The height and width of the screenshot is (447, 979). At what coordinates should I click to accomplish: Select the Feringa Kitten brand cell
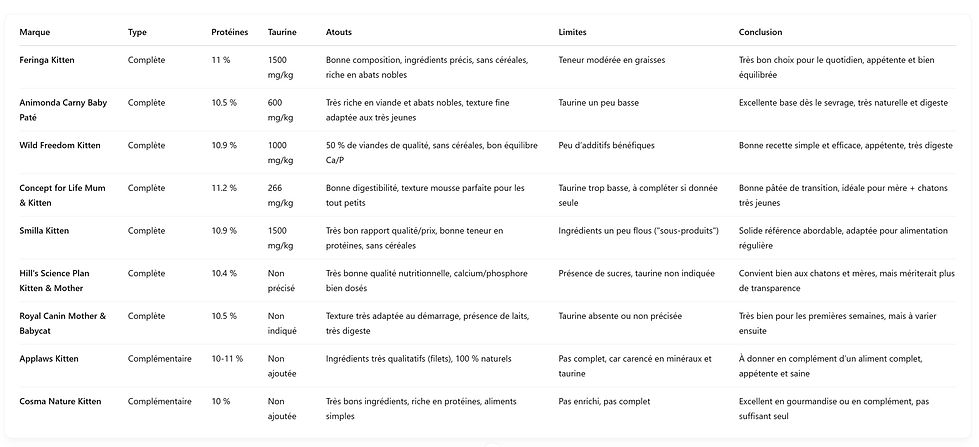[x=47, y=60]
